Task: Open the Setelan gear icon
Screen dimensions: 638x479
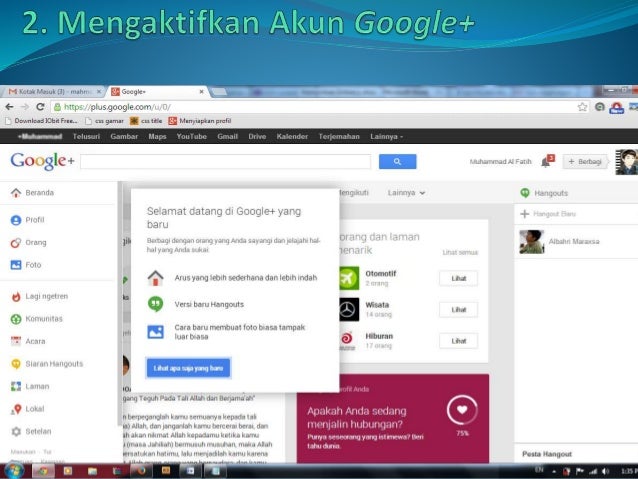Action: 16,431
